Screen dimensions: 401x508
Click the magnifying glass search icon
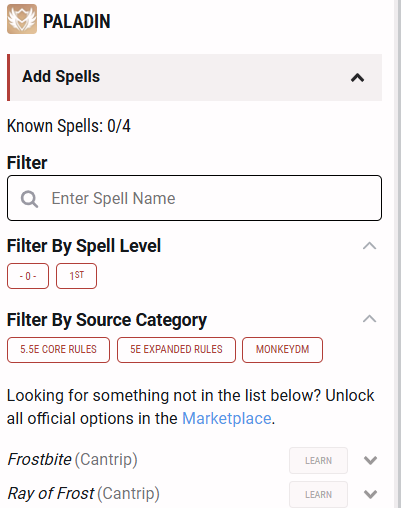pyautogui.click(x=29, y=199)
